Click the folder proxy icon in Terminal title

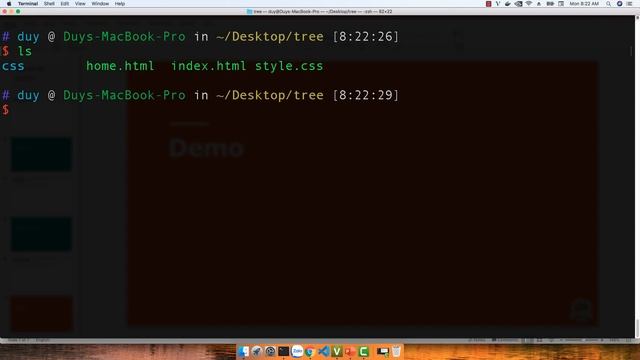249,11
